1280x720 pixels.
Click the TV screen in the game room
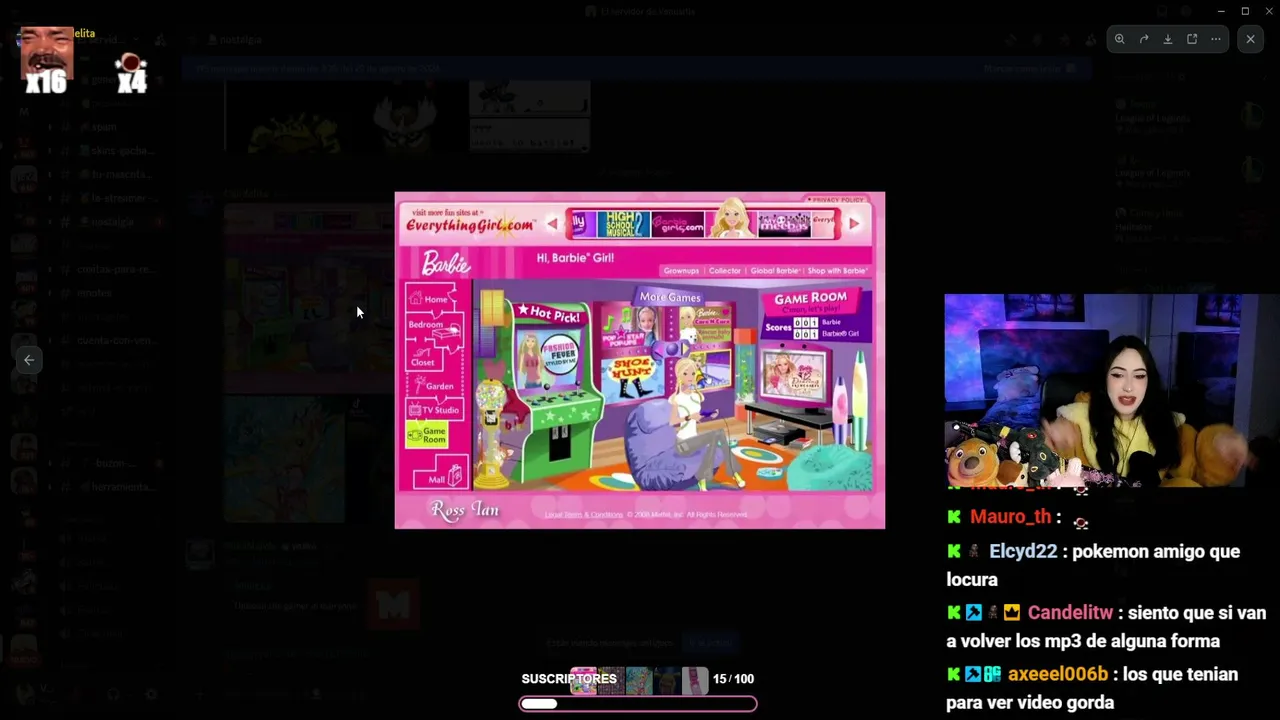[792, 376]
